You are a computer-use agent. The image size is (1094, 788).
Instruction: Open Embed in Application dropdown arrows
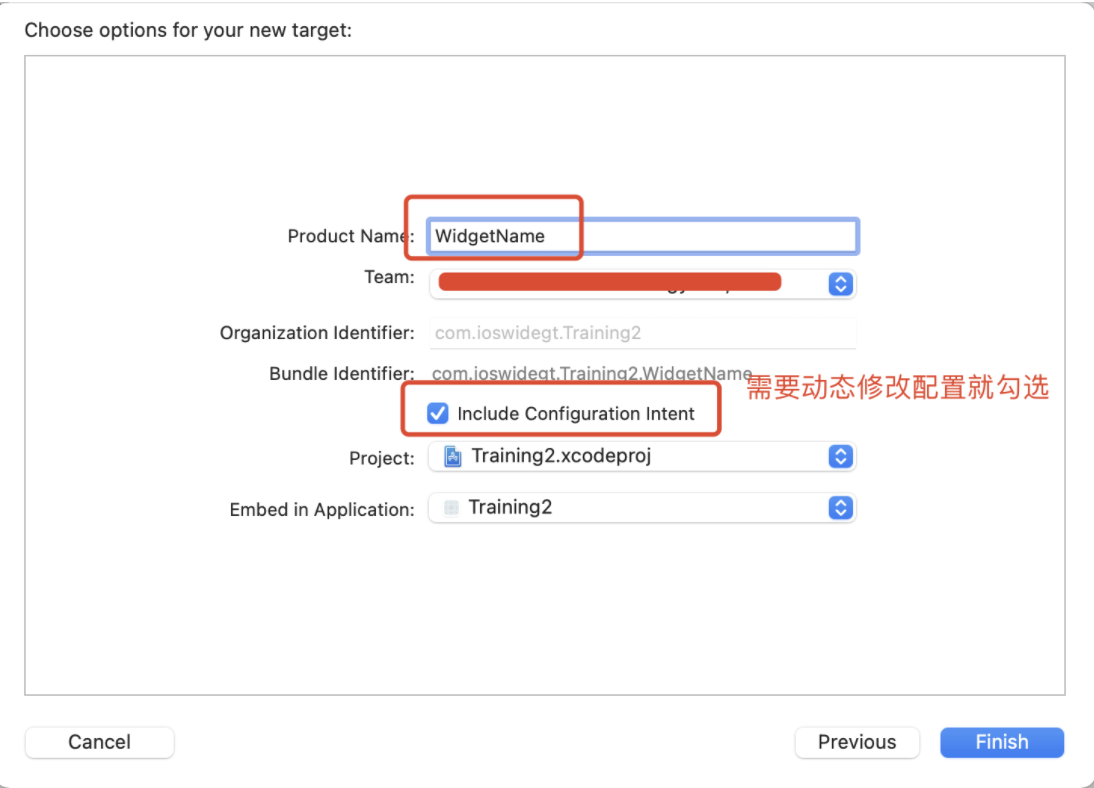pyautogui.click(x=841, y=507)
